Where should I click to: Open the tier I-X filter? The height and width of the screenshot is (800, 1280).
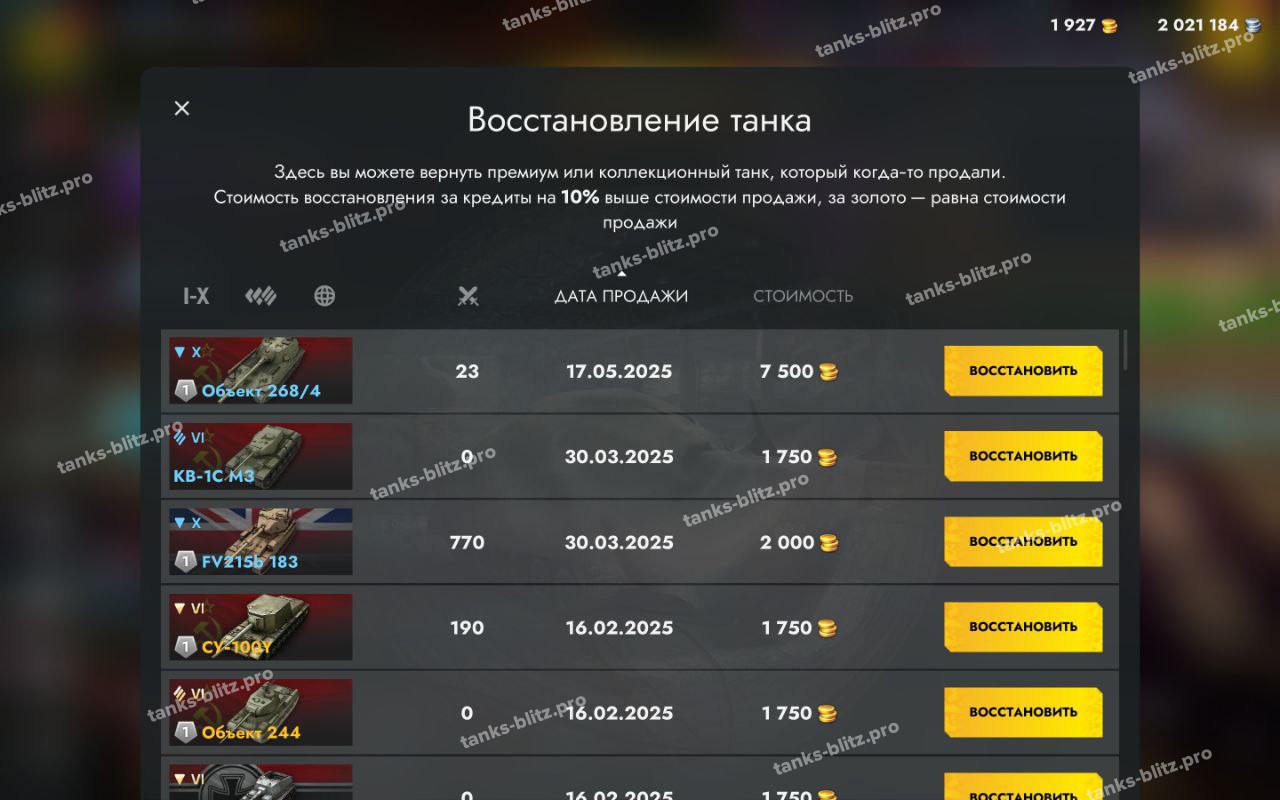click(196, 296)
